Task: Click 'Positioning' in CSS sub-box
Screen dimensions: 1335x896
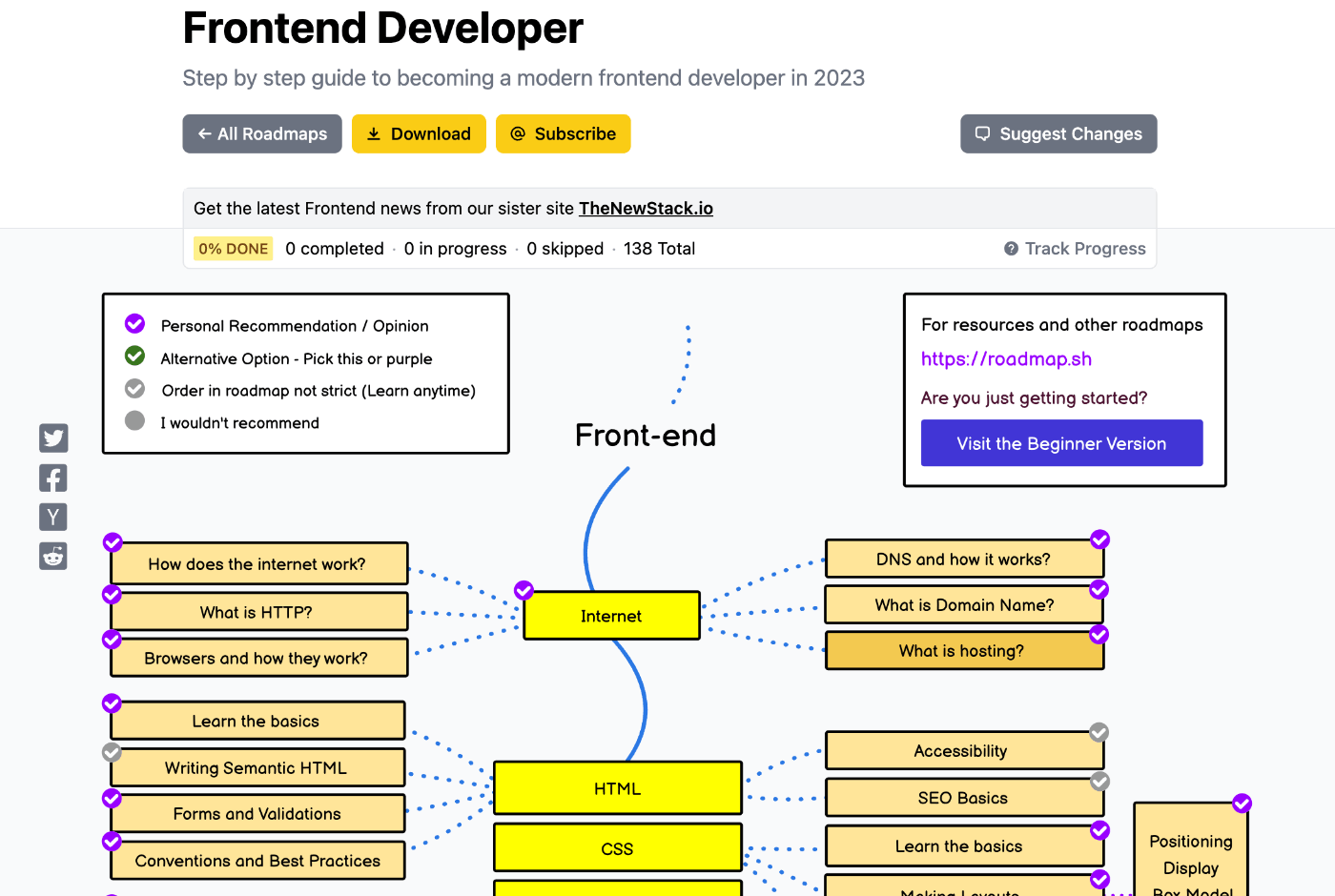Action: tap(1191, 842)
